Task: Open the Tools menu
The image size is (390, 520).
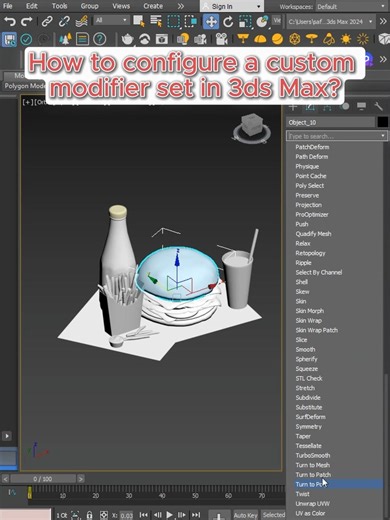Action: pos(59,6)
